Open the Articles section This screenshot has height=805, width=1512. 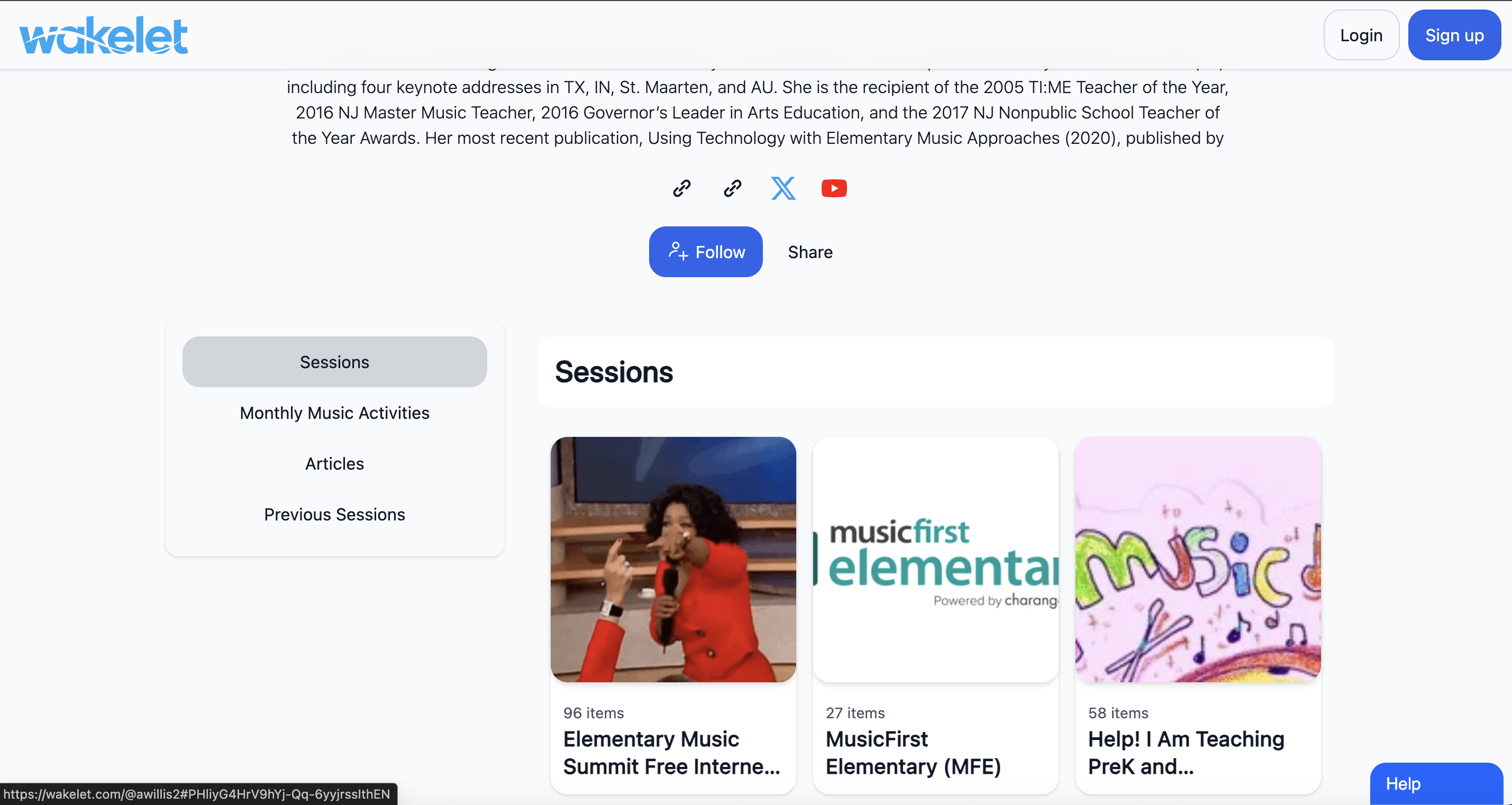[334, 463]
